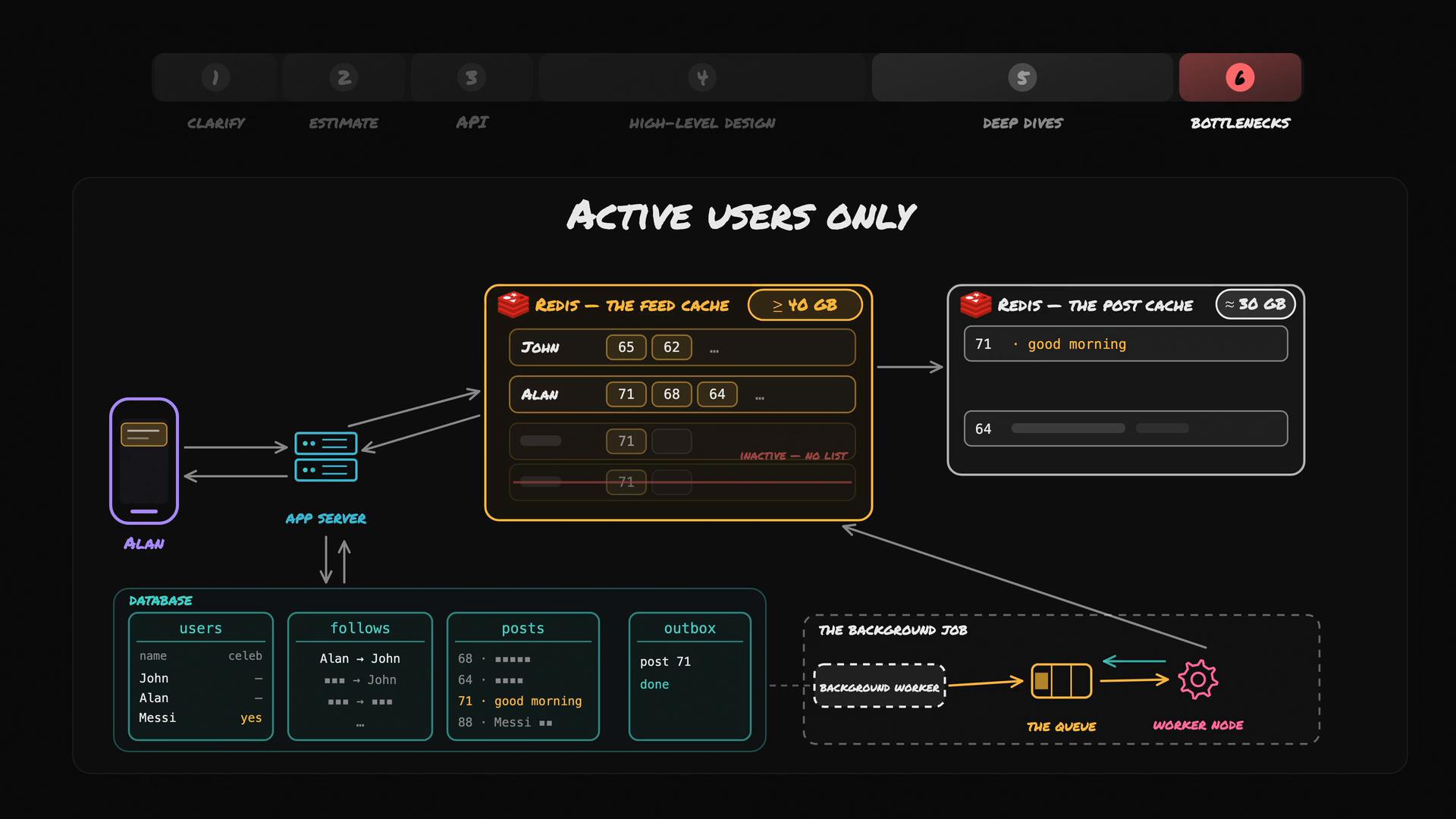Click the 'inactive — no list' note
Viewport: 1456px width, 819px height.
pyautogui.click(x=793, y=456)
